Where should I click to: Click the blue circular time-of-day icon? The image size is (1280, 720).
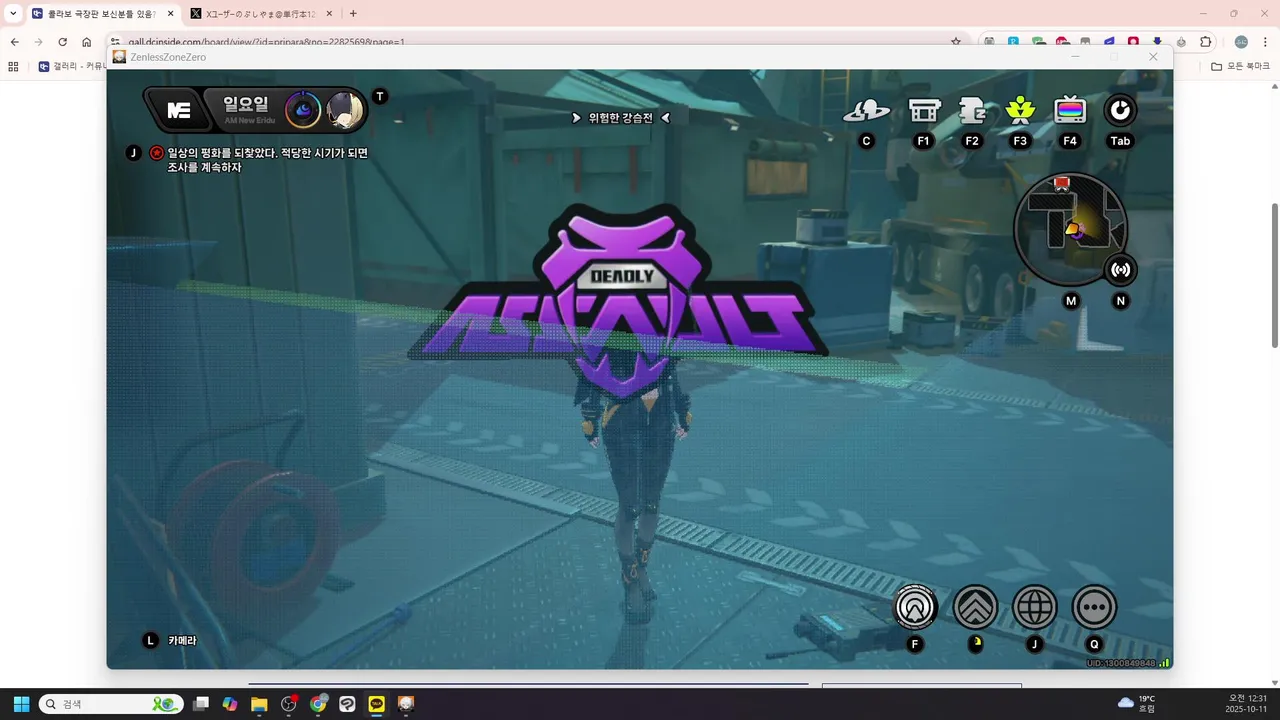click(303, 110)
